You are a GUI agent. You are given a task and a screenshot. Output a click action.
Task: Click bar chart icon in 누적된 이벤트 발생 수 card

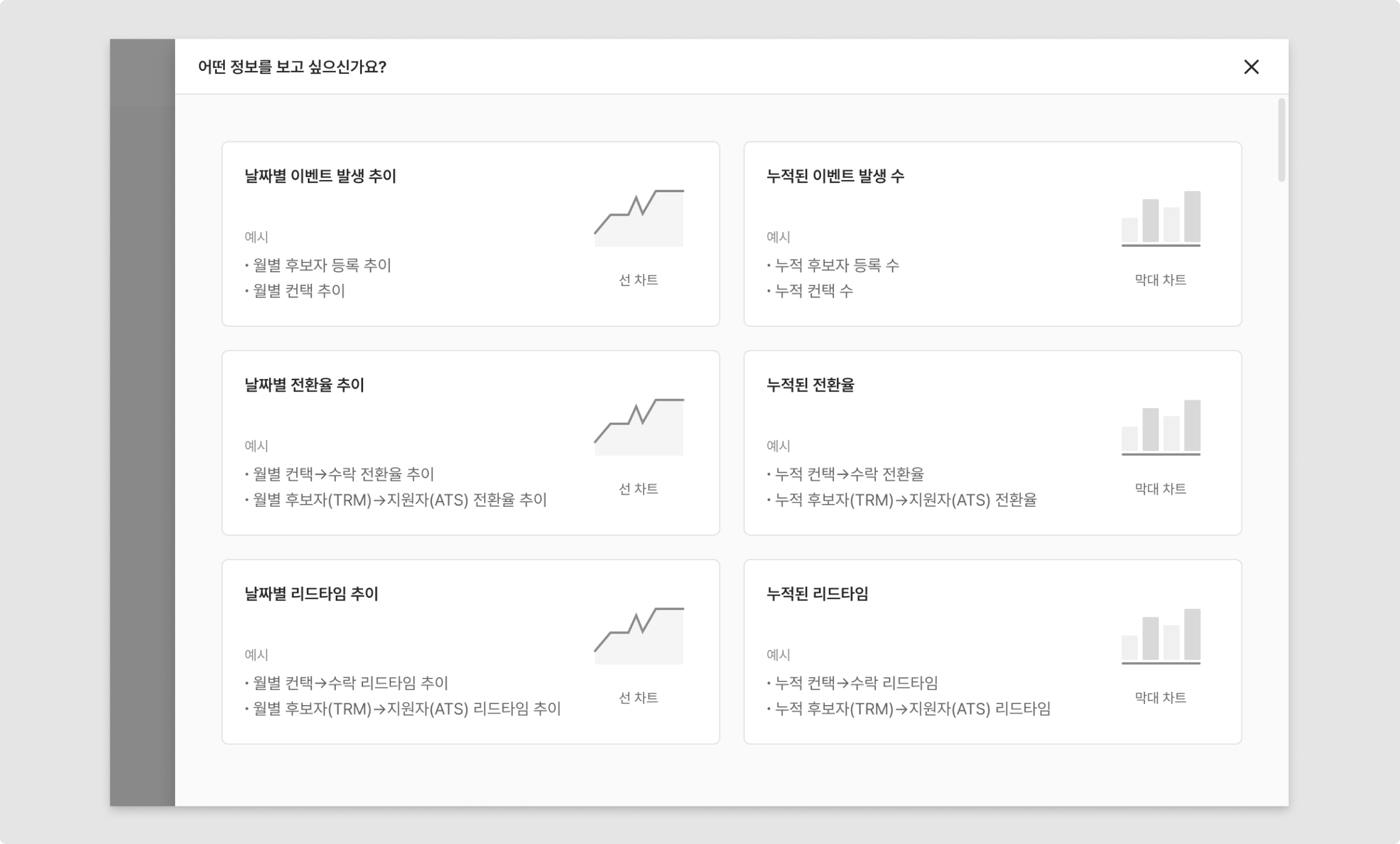(x=1161, y=218)
